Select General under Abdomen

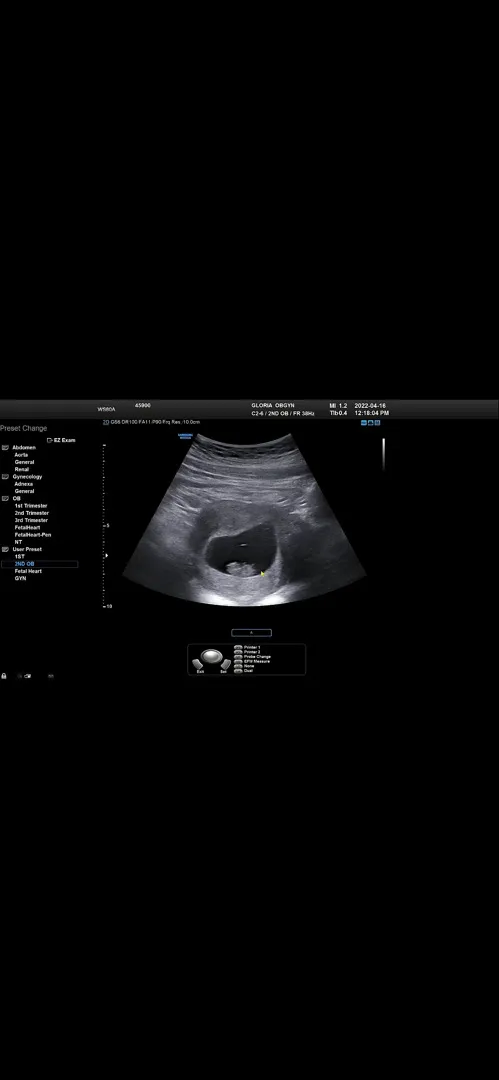pos(24,462)
